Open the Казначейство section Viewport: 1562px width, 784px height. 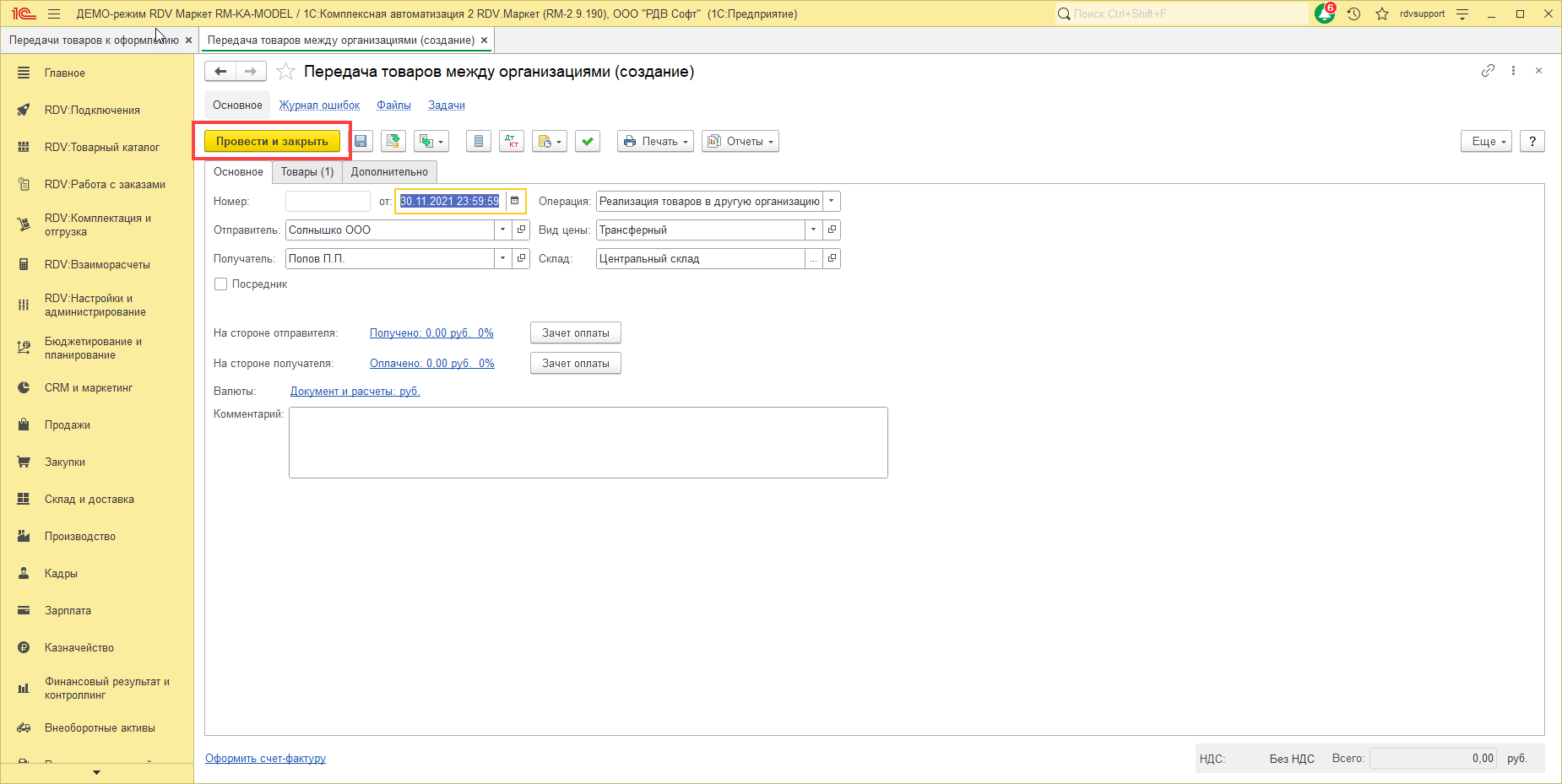(x=79, y=648)
